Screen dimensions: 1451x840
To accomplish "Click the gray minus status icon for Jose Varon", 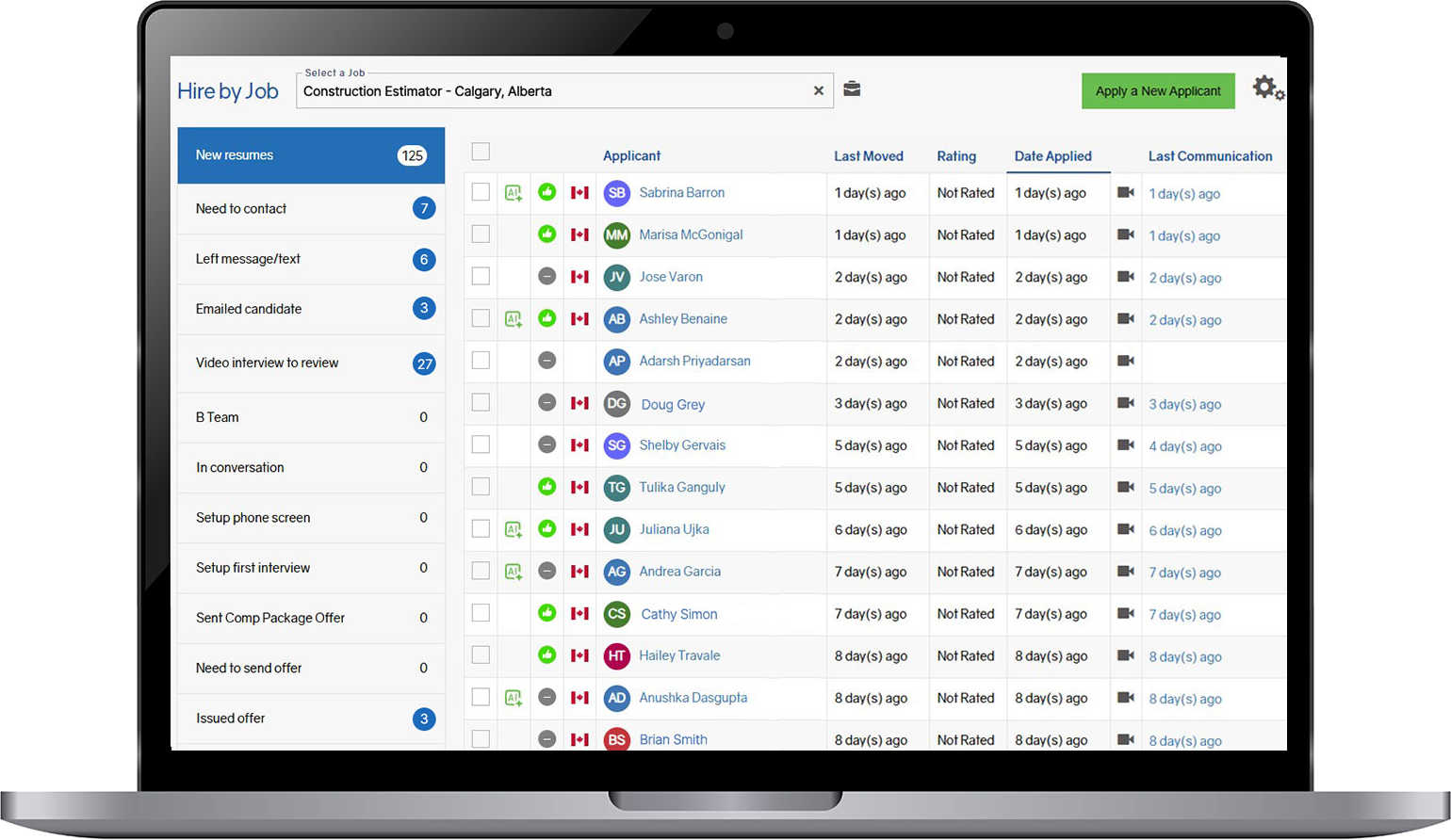I will [x=547, y=276].
